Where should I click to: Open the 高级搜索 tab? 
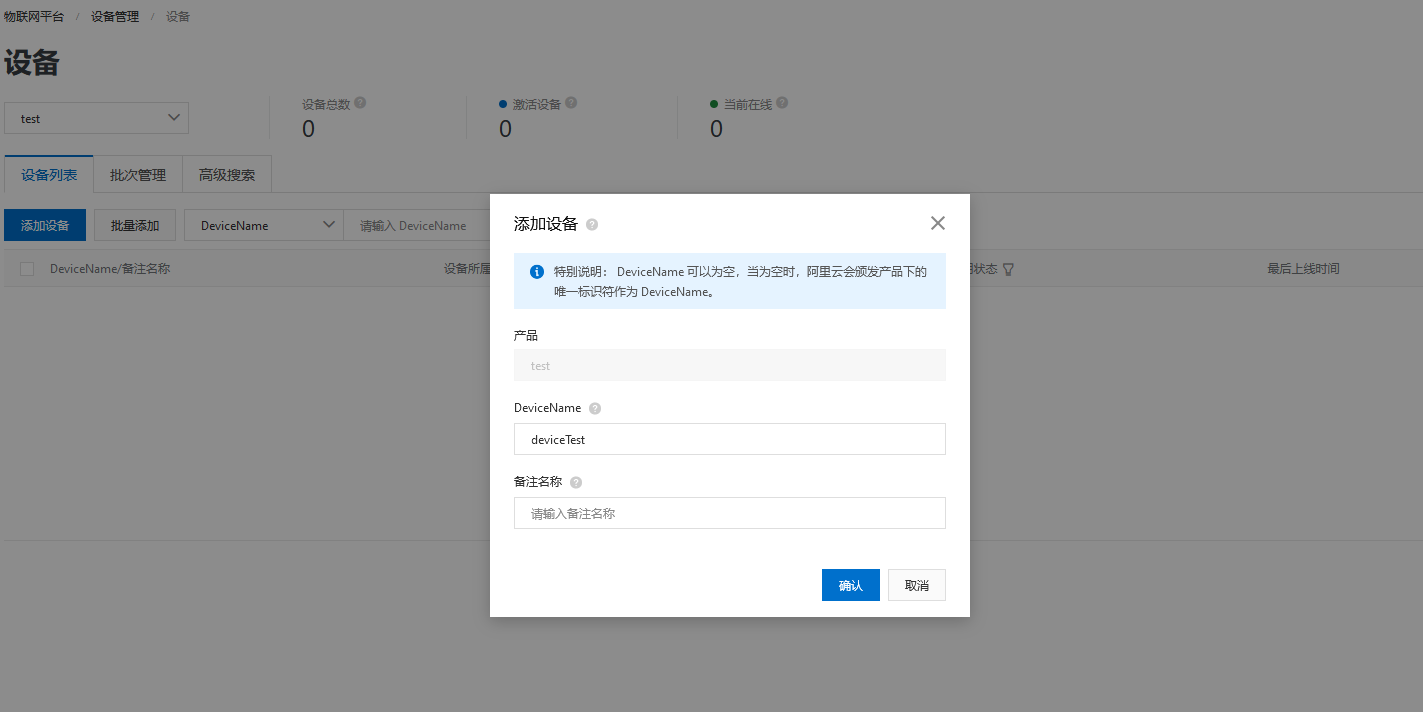point(226,174)
